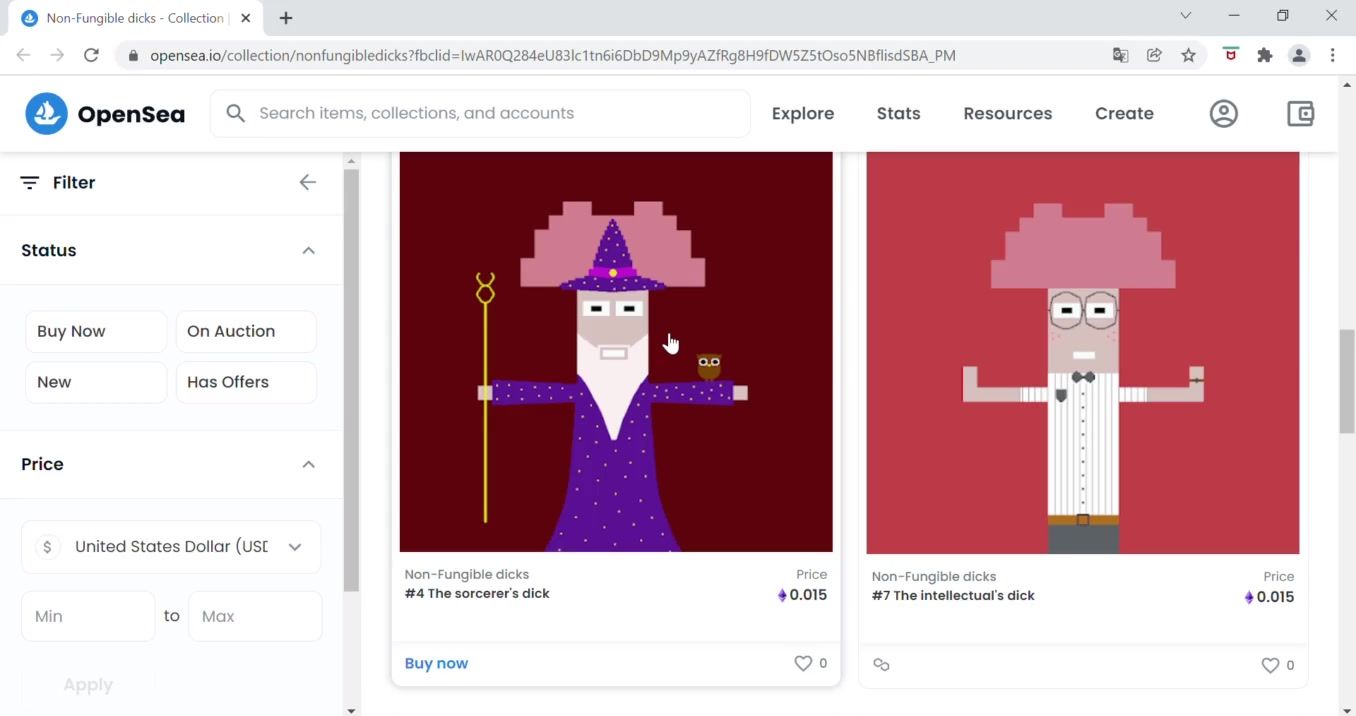Image resolution: width=1356 pixels, height=716 pixels.
Task: Open the Explore menu
Action: (x=802, y=114)
